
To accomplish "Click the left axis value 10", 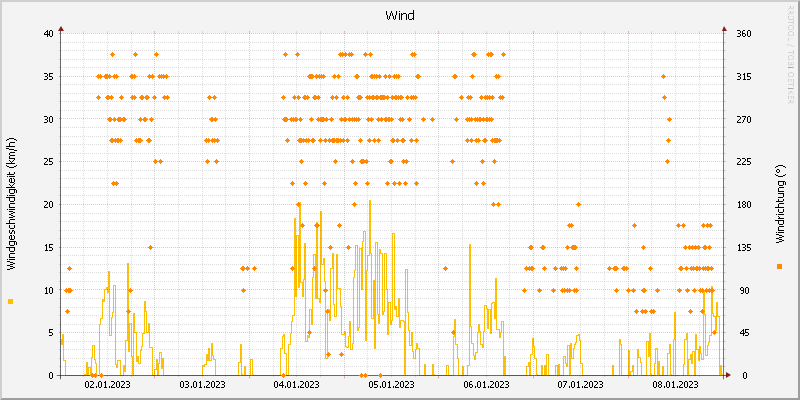I will click(x=48, y=290).
